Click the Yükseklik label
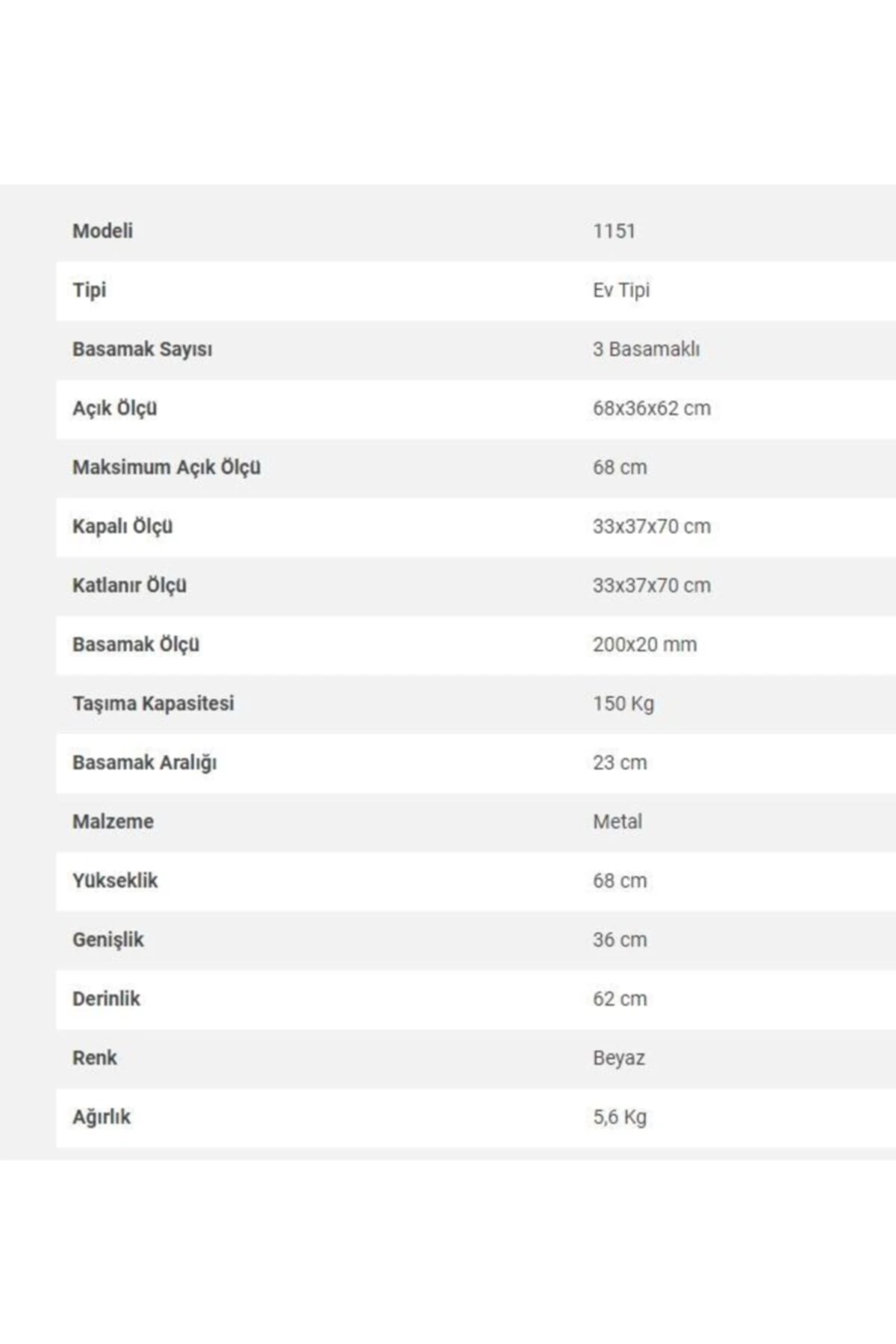 115,880
